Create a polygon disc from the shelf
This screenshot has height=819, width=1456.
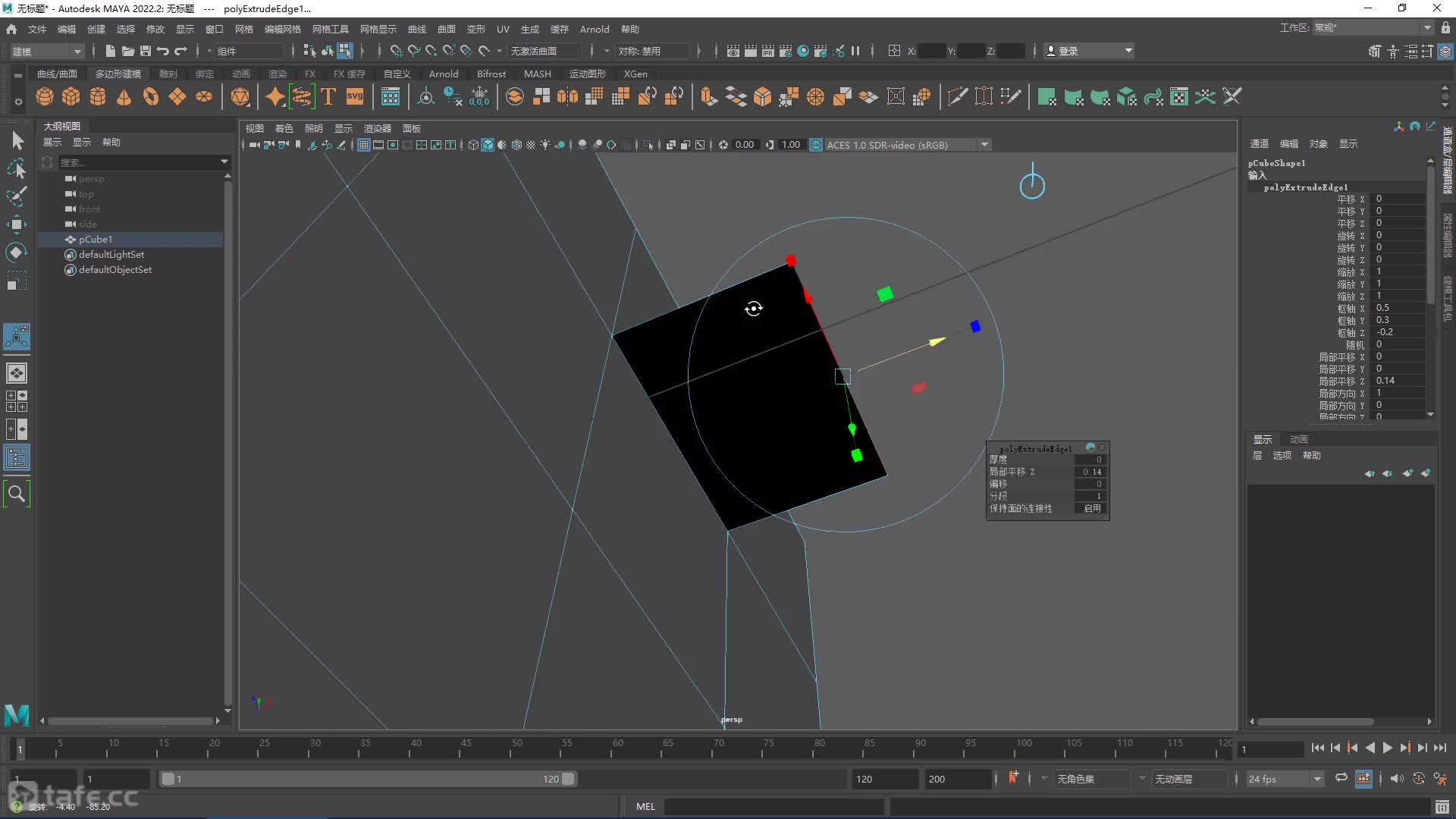point(204,97)
